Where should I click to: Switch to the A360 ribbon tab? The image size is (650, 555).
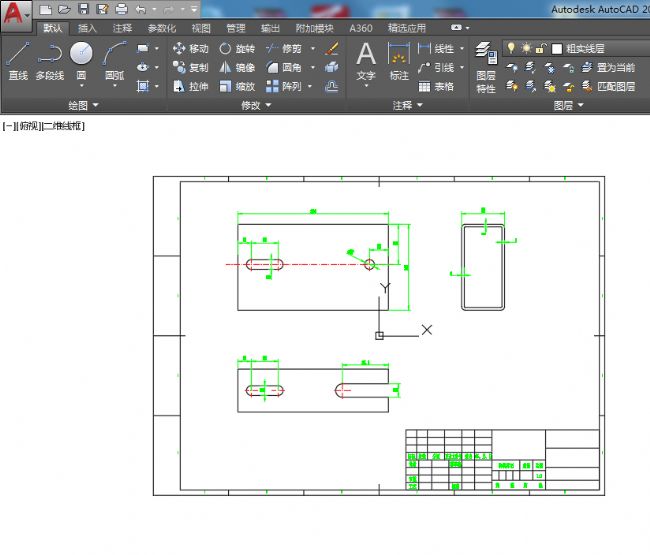(361, 28)
